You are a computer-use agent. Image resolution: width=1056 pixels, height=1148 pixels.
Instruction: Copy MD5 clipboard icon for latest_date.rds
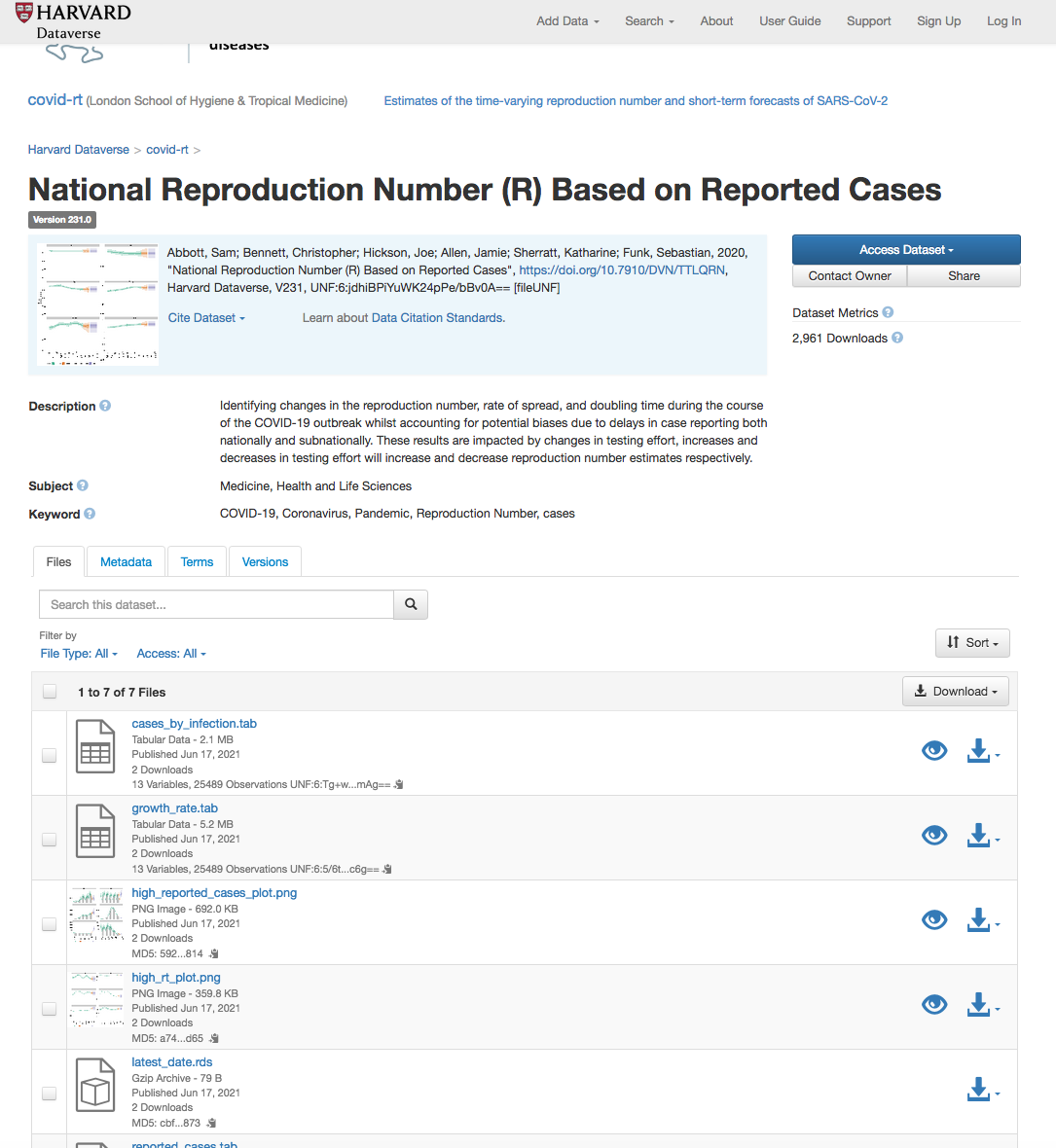coord(211,1123)
